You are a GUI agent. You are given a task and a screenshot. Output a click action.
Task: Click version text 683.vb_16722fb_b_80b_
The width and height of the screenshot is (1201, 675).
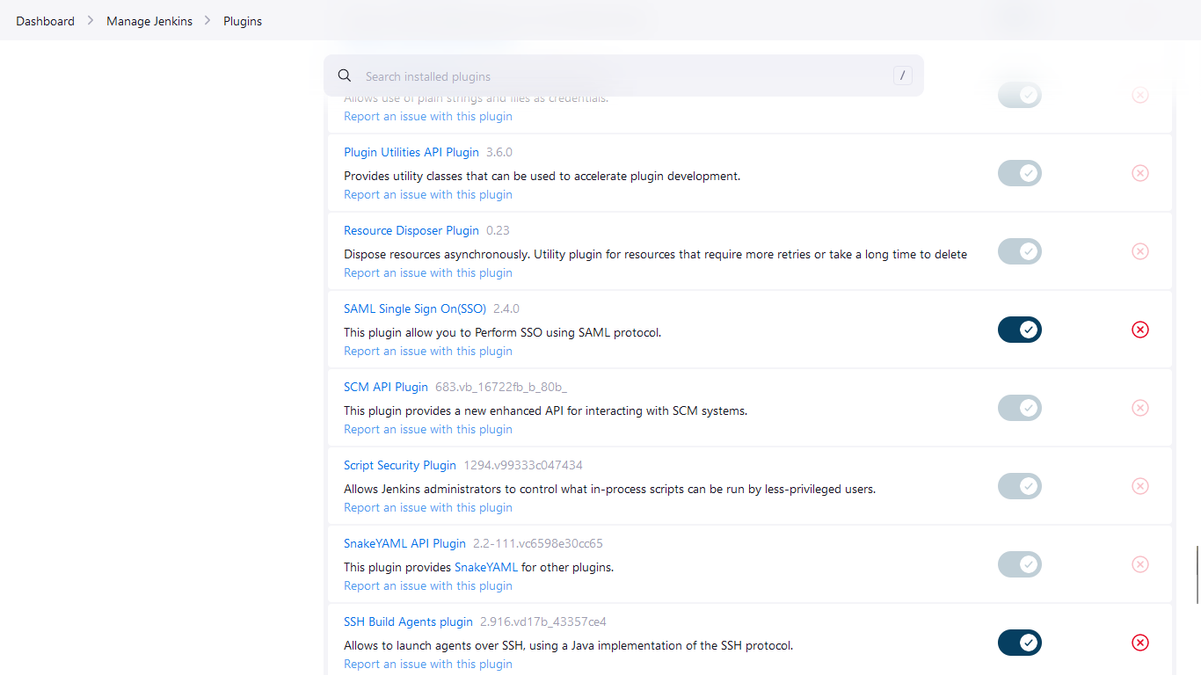(x=501, y=387)
